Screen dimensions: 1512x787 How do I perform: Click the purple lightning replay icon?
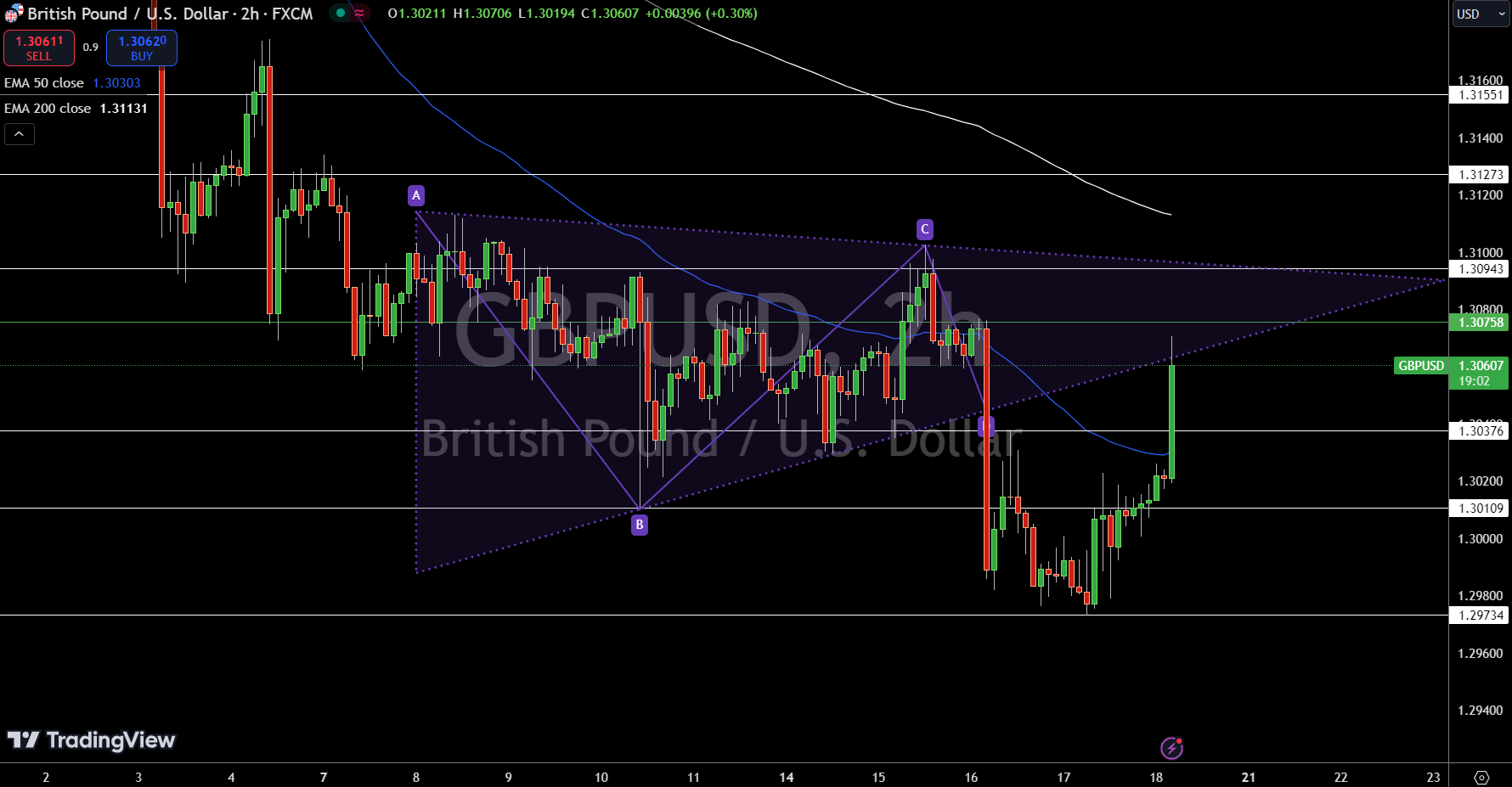click(x=1172, y=748)
